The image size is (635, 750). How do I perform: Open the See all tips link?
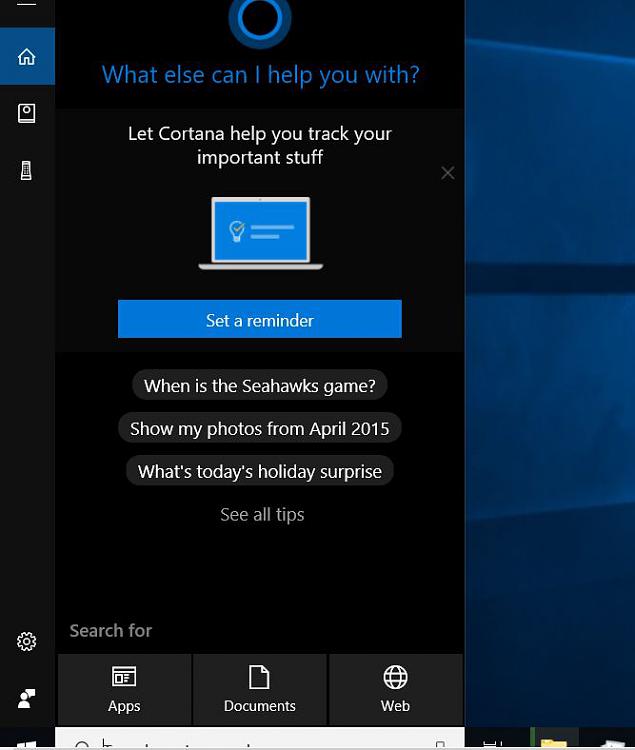click(262, 515)
